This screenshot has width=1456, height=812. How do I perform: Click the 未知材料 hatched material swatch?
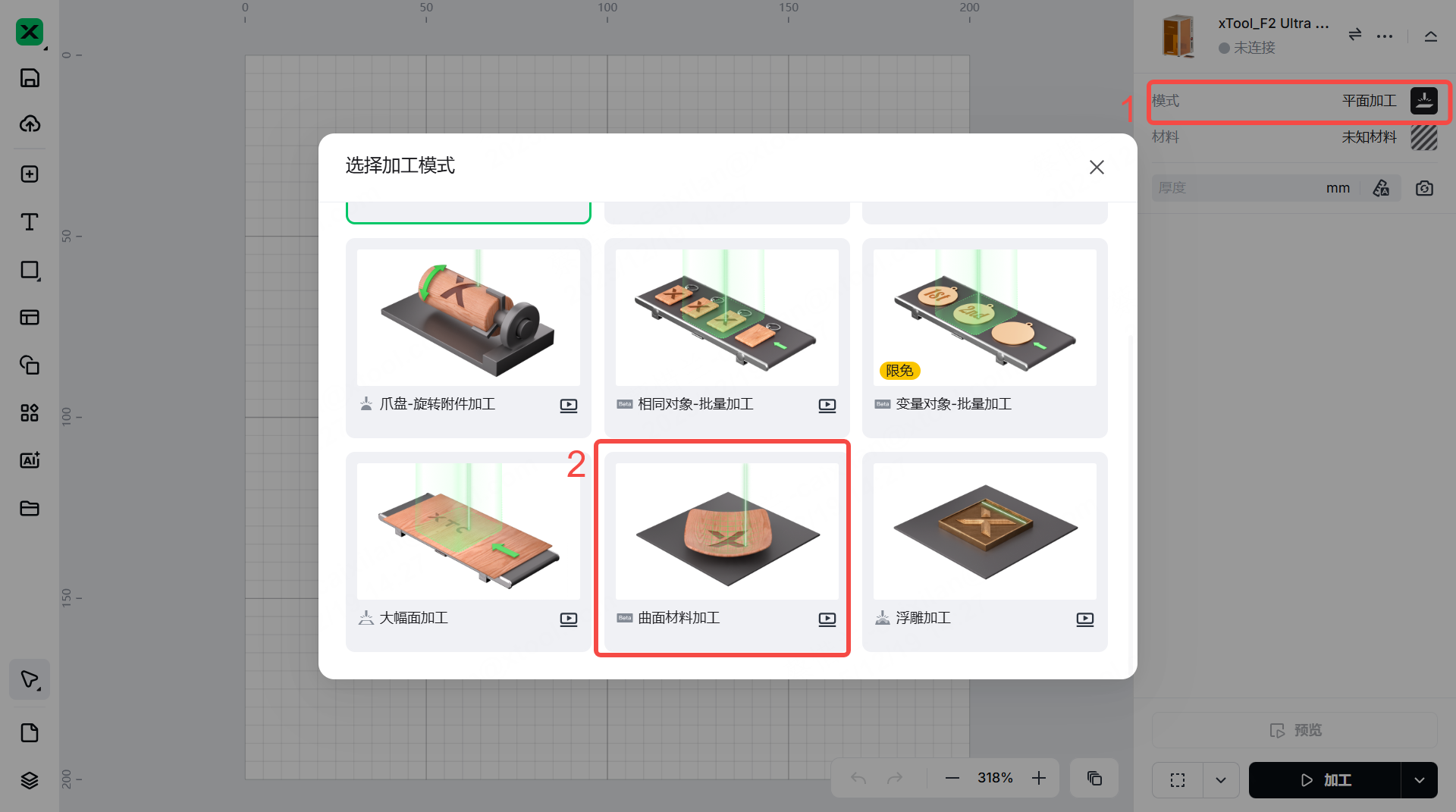(x=1423, y=137)
